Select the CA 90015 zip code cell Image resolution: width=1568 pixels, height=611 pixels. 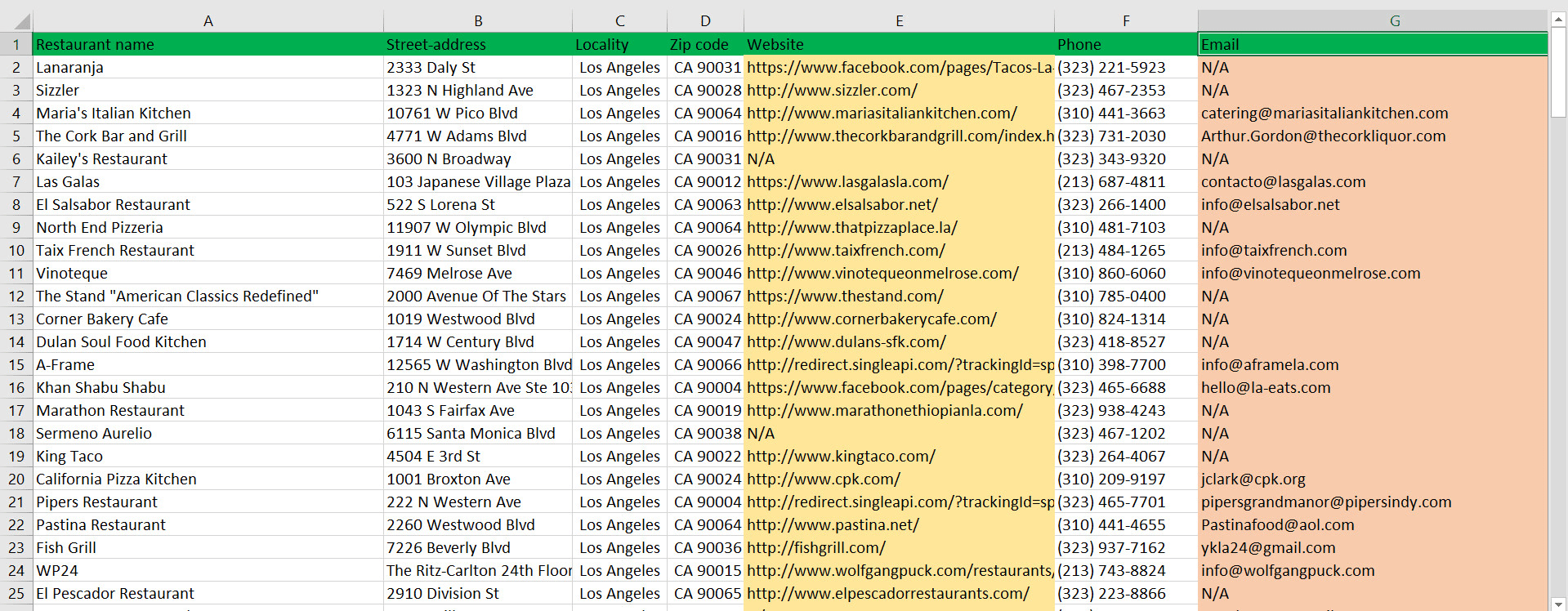(706, 571)
